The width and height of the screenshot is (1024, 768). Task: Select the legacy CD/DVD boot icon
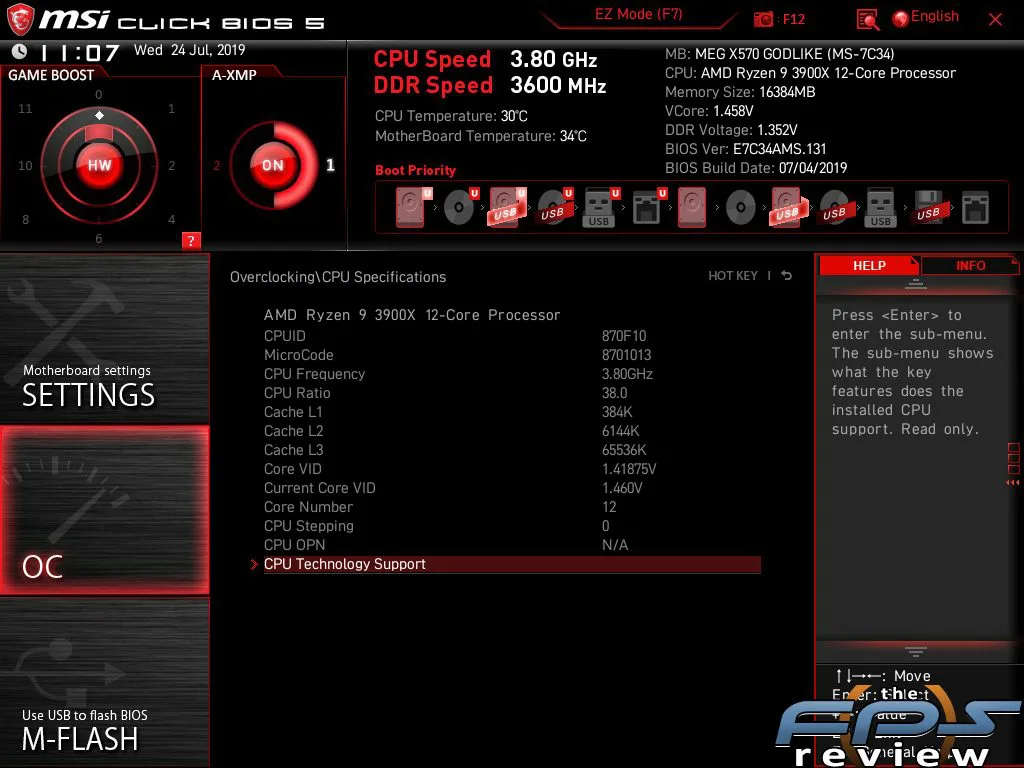coord(741,208)
